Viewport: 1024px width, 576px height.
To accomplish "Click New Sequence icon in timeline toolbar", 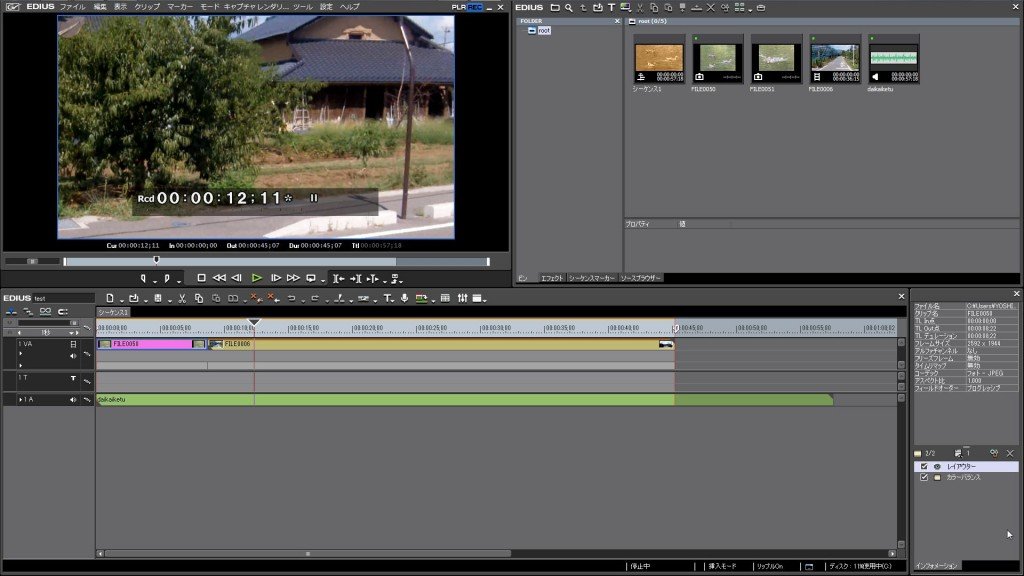I will coord(110,298).
